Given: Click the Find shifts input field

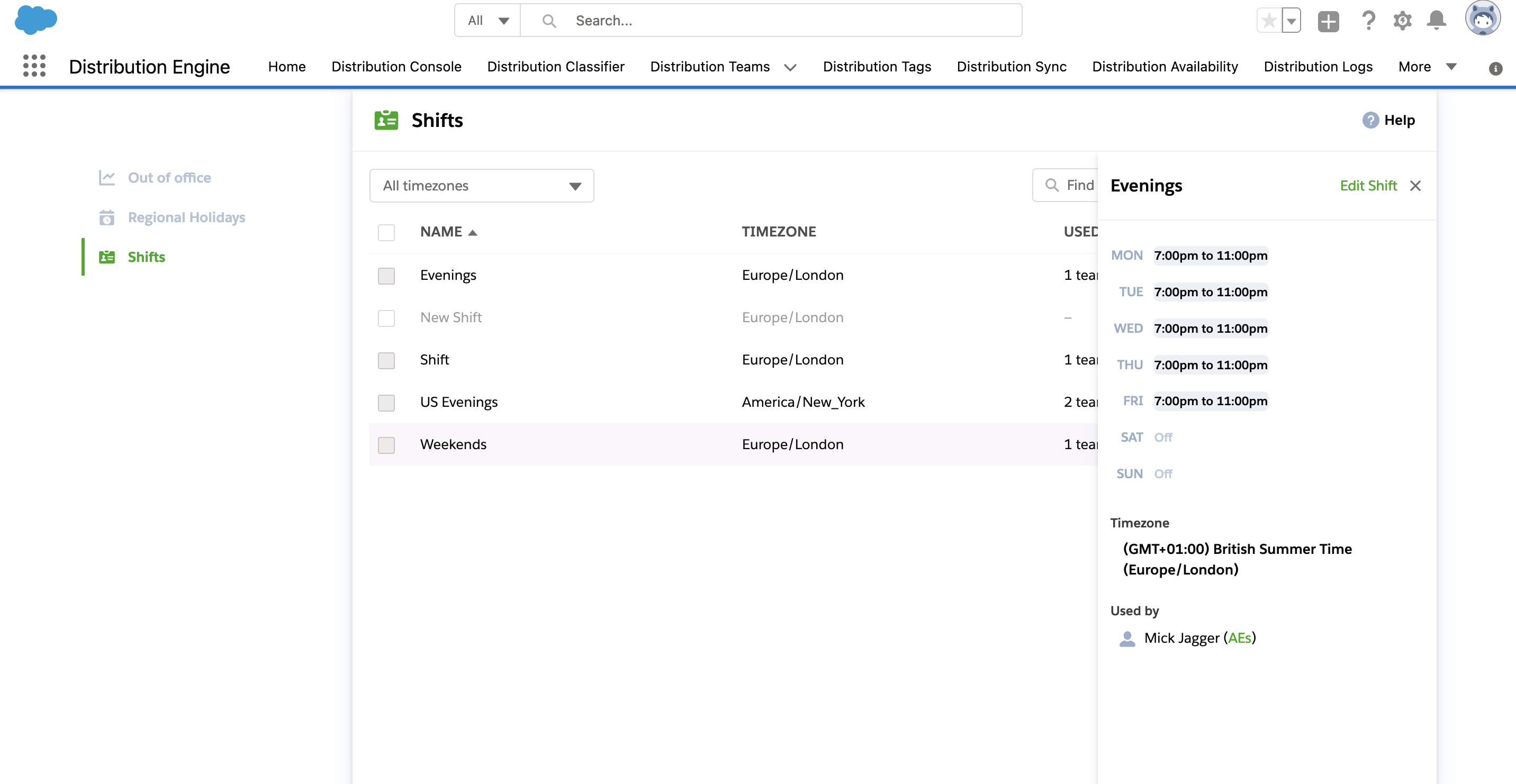Looking at the screenshot, I should tap(1065, 185).
